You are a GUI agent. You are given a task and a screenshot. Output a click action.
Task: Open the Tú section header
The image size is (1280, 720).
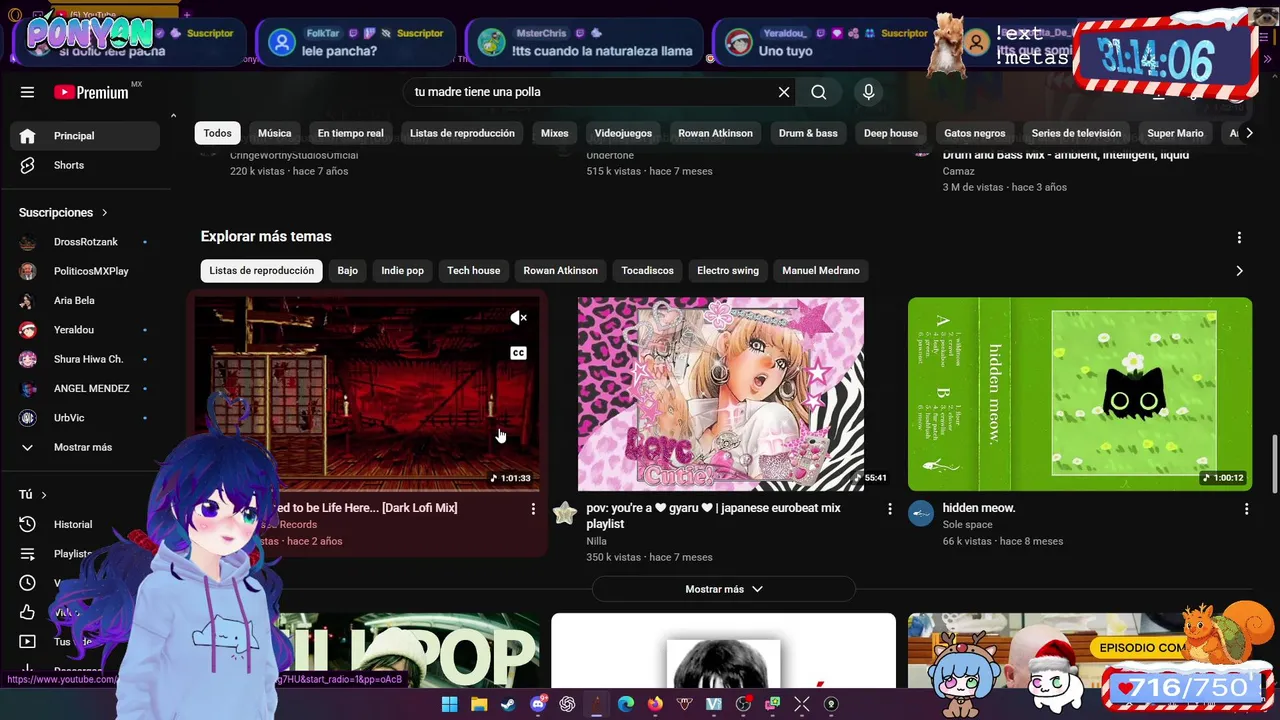pyautogui.click(x=33, y=494)
